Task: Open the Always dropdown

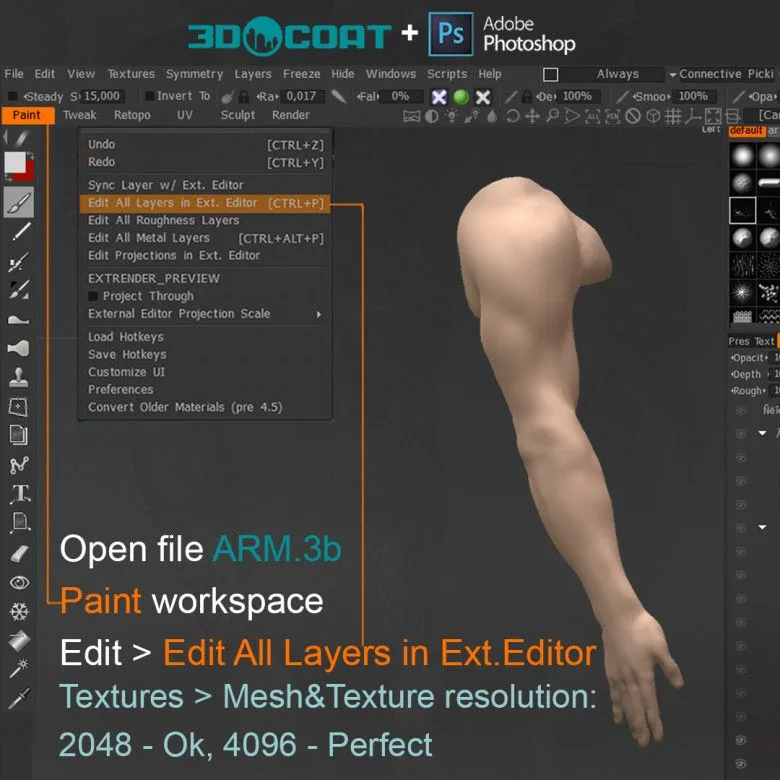Action: [617, 74]
